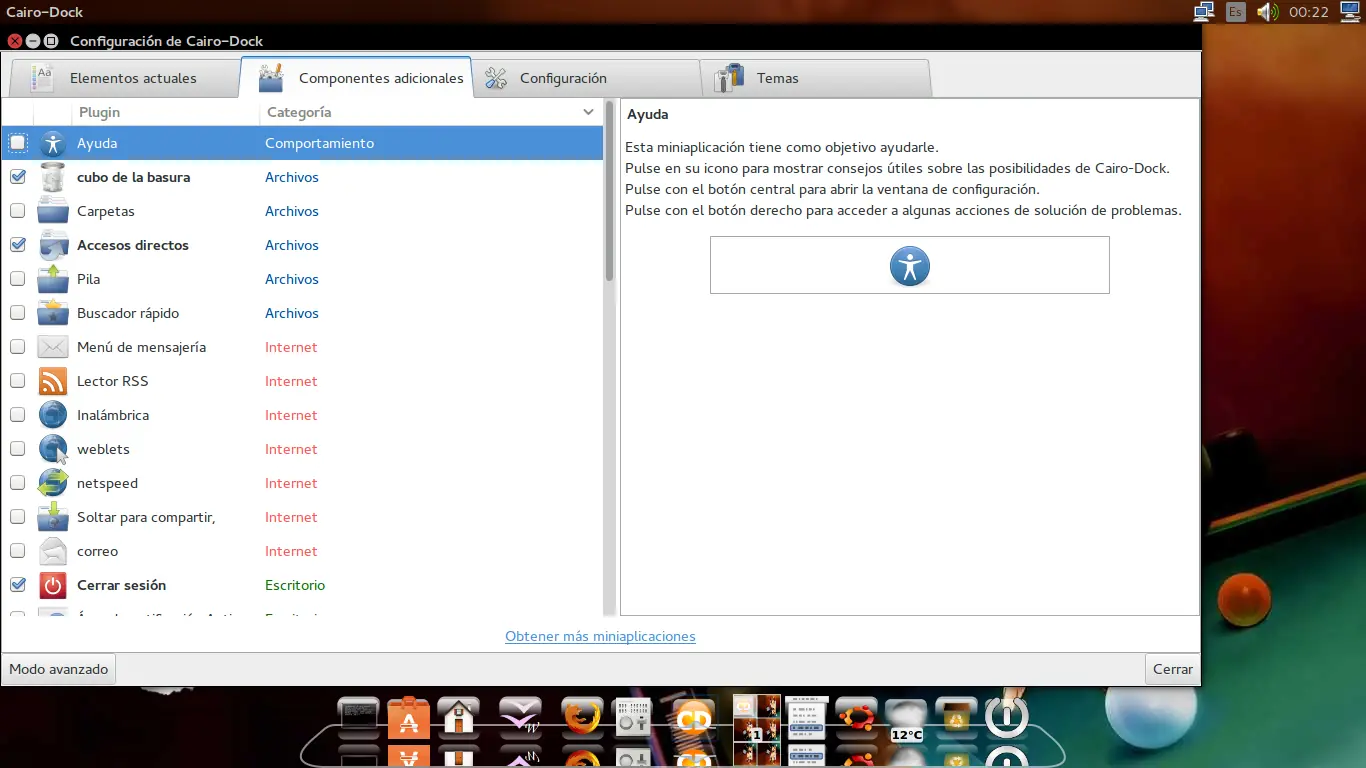The image size is (1366, 768).
Task: Click the Ubuntu logo icon in the dock
Action: tap(857, 717)
